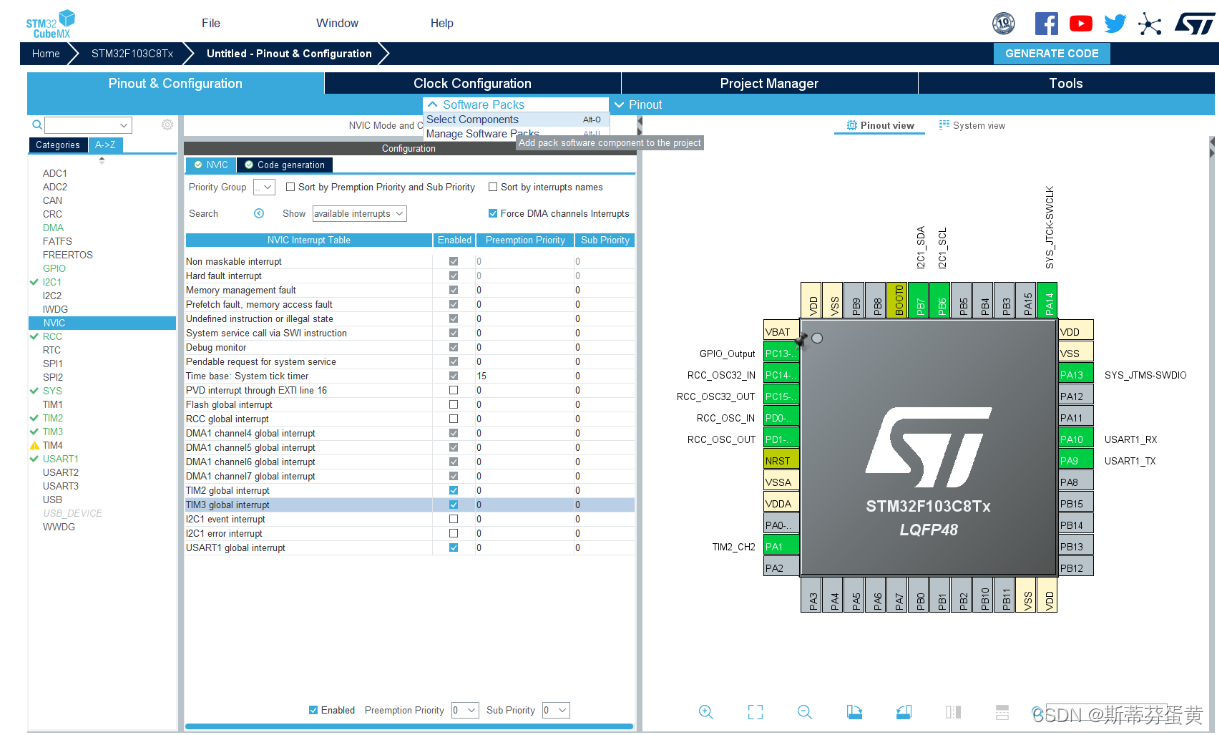Switch to Clock Configuration tab
This screenshot has width=1219, height=735.
pyautogui.click(x=473, y=83)
